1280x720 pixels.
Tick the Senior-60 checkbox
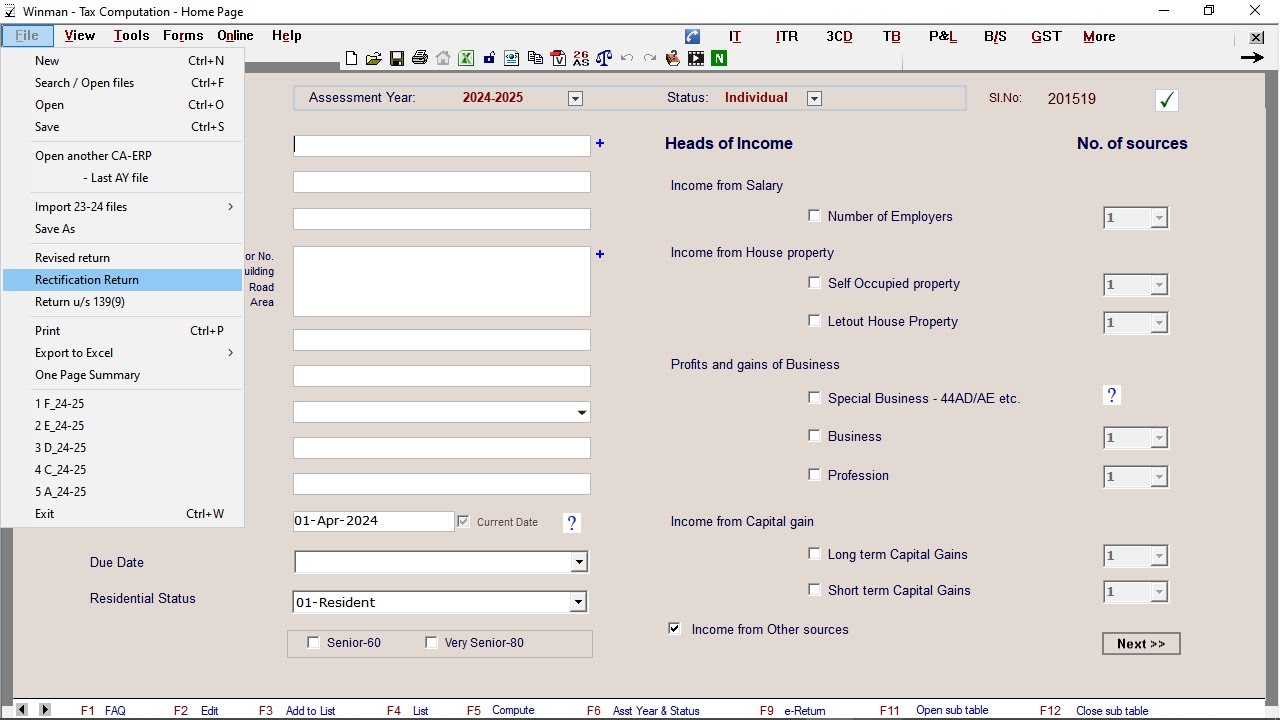tap(314, 643)
